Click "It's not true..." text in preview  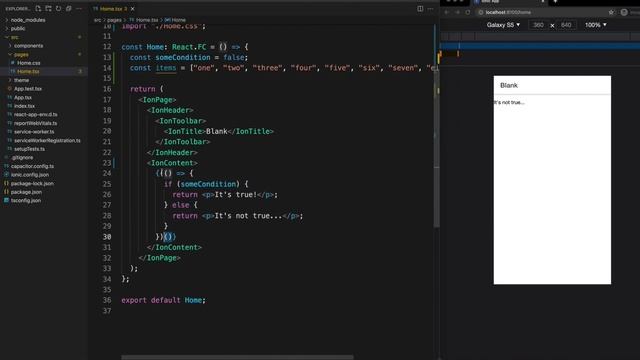click(509, 102)
